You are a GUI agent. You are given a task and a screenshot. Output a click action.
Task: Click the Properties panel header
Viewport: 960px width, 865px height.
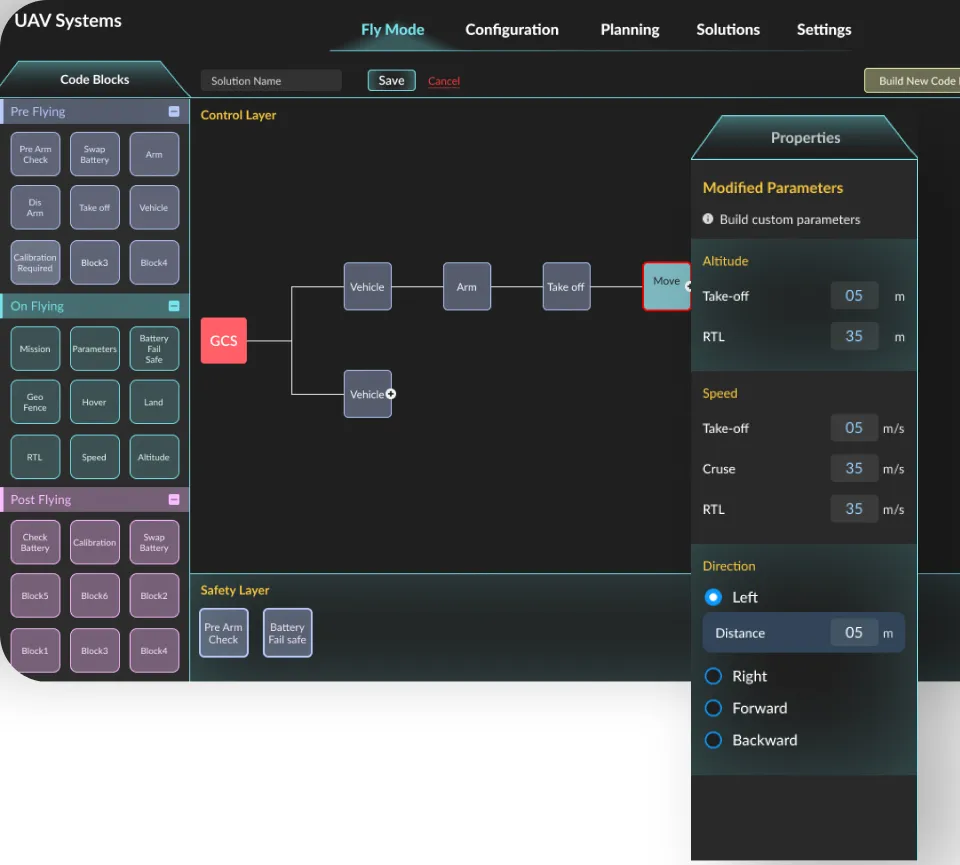tap(804, 138)
